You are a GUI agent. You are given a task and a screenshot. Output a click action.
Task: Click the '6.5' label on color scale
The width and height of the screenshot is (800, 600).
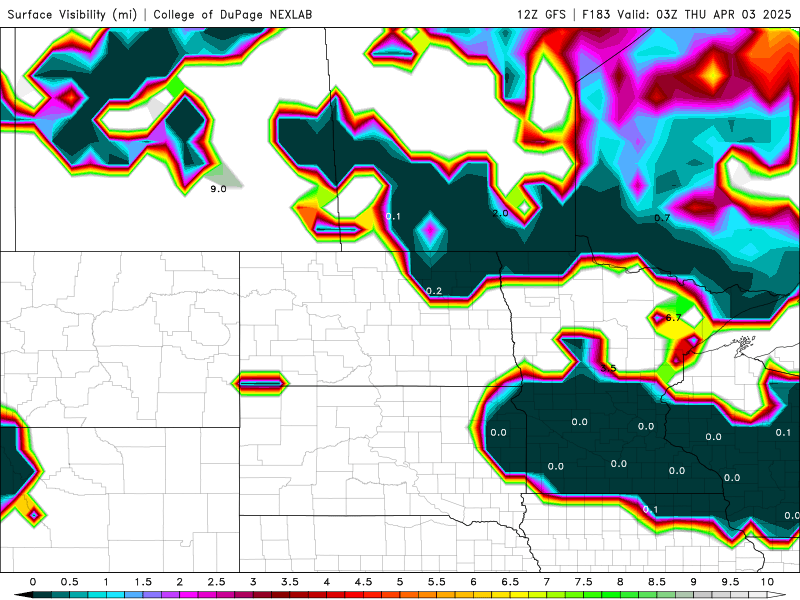(510, 582)
